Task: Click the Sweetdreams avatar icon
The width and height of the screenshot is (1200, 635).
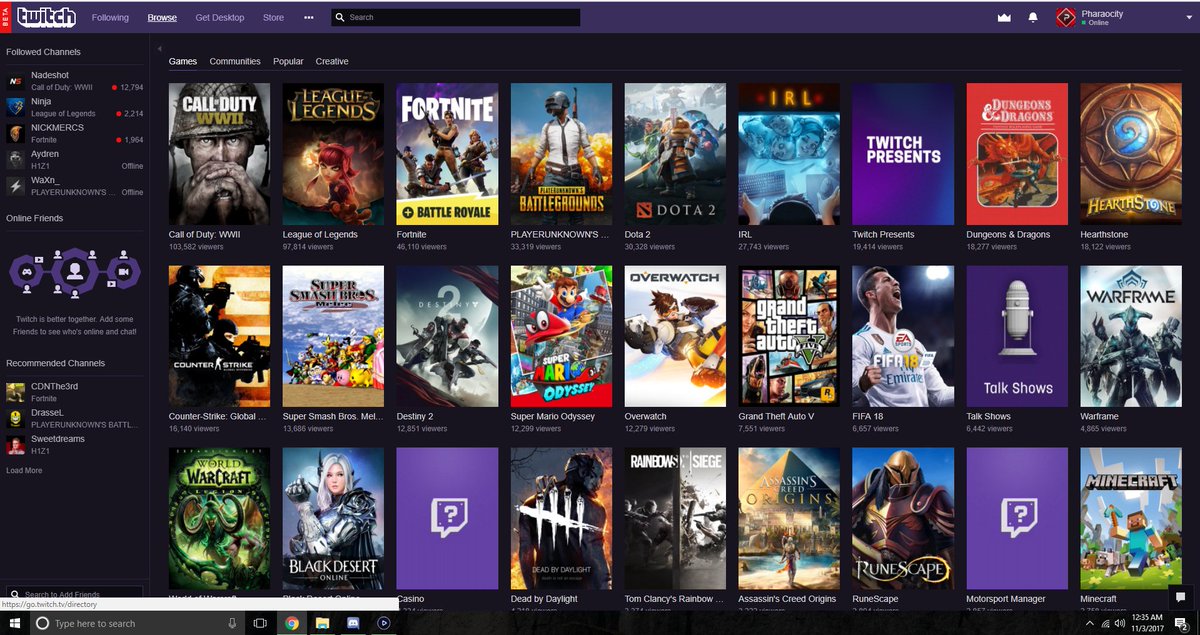Action: (15, 445)
